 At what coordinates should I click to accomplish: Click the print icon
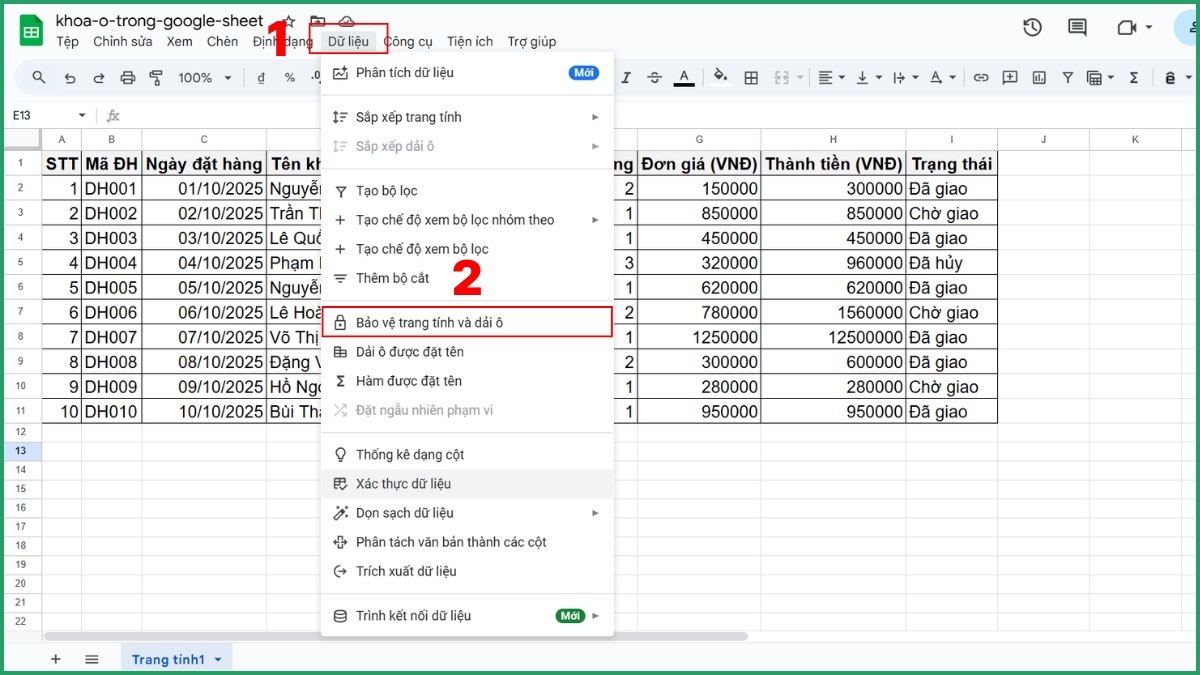(127, 78)
